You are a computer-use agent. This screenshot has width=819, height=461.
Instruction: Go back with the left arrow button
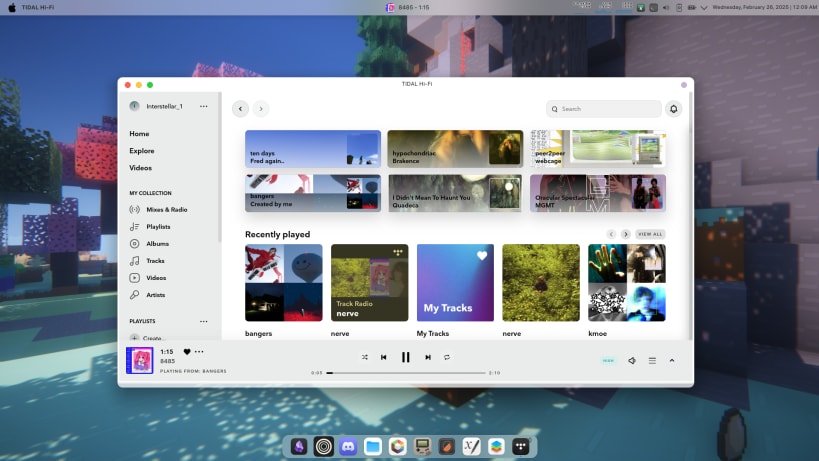(x=240, y=109)
